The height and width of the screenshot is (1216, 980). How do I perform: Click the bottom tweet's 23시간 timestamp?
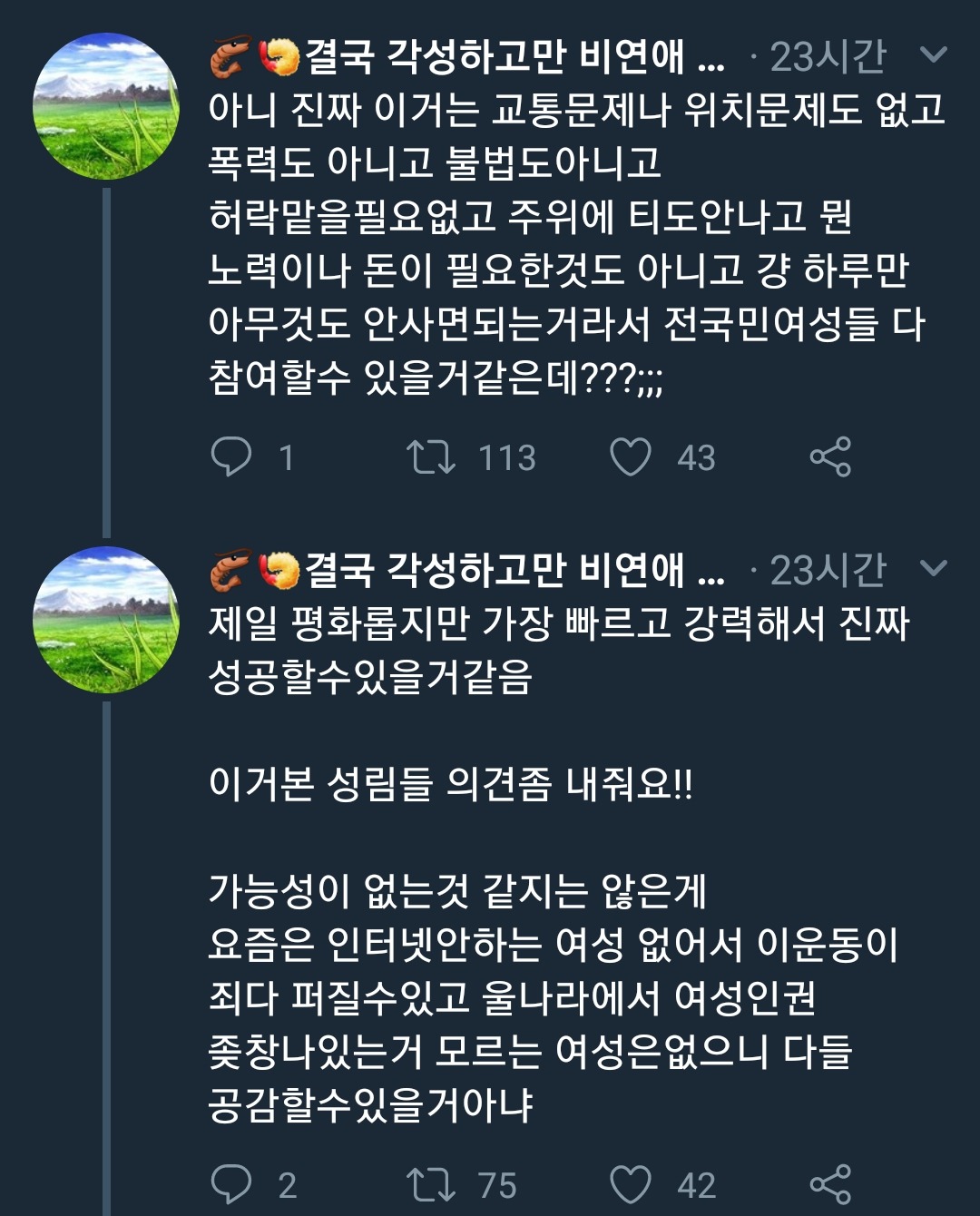[827, 570]
